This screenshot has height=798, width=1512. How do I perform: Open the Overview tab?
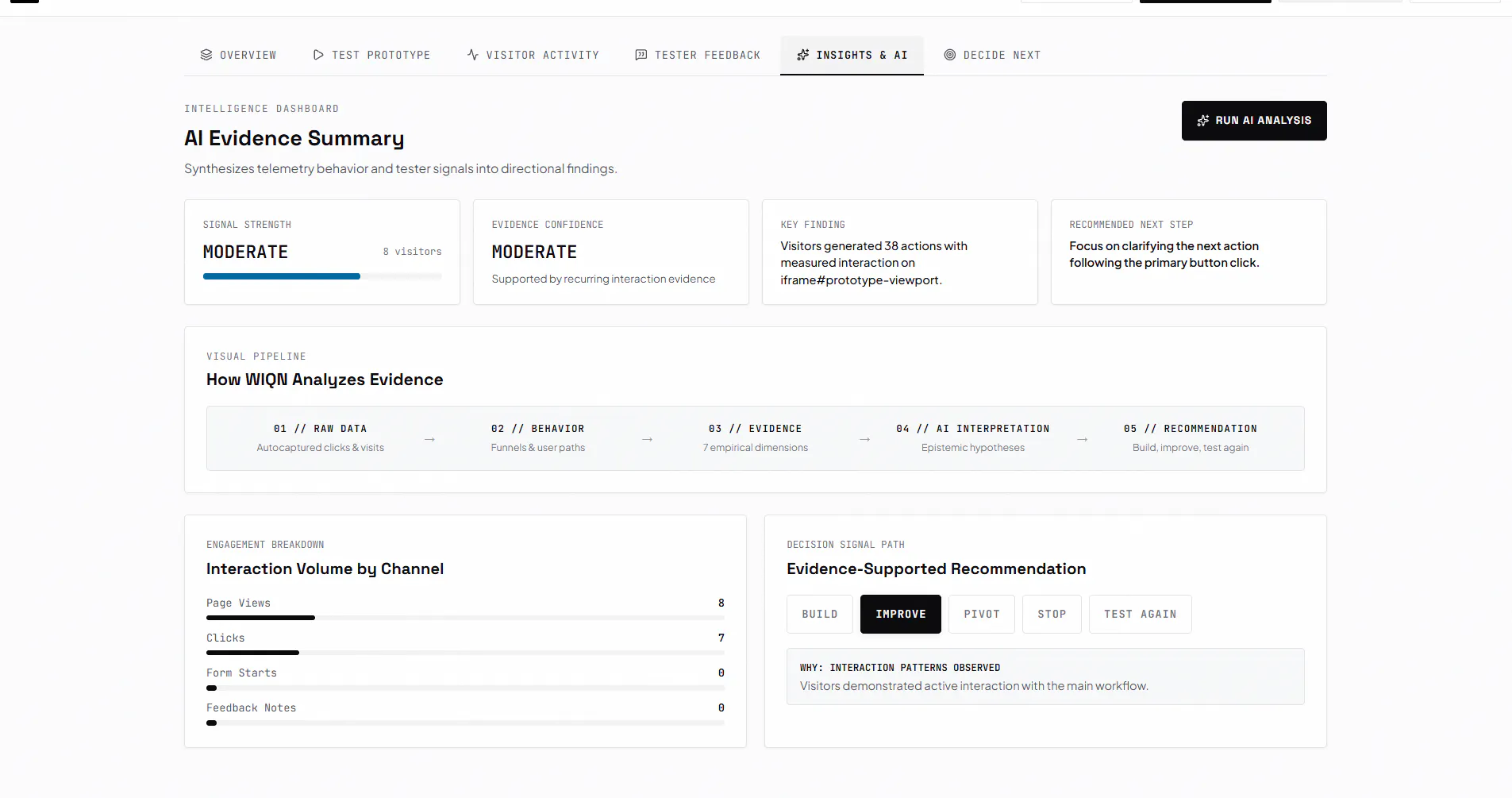coord(238,55)
